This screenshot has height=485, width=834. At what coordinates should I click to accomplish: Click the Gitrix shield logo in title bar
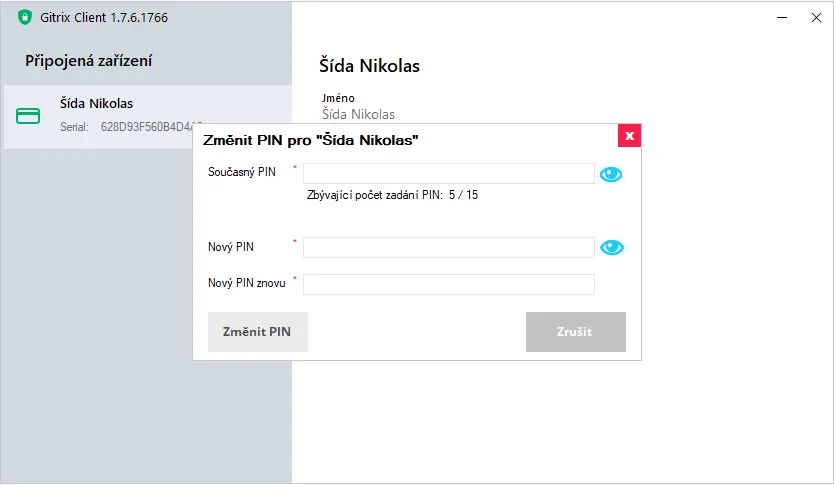[25, 16]
